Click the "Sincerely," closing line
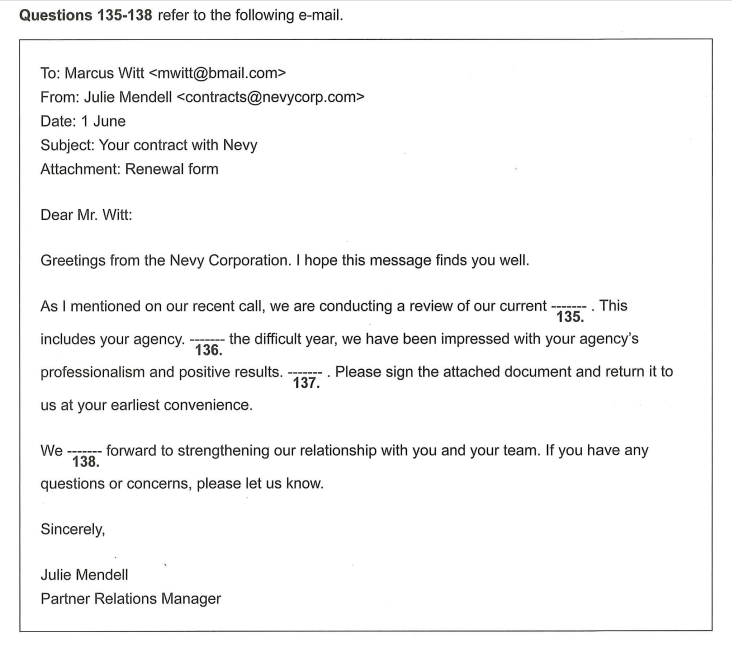Image resolution: width=732 pixels, height=647 pixels. 73,531
